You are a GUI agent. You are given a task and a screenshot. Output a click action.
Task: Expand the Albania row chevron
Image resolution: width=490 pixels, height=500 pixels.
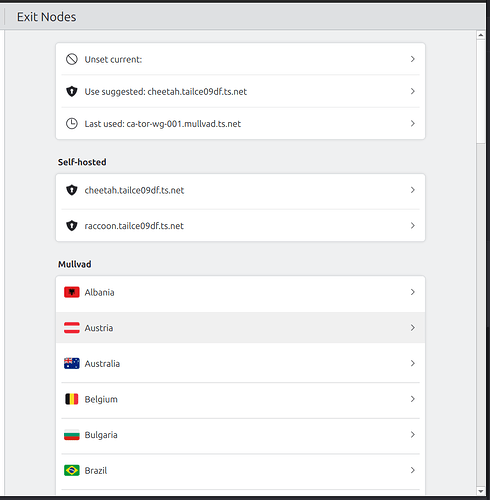coord(413,292)
